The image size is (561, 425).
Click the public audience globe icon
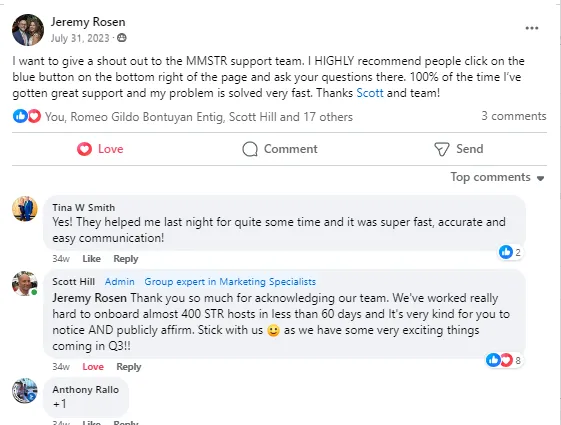[x=122, y=38]
